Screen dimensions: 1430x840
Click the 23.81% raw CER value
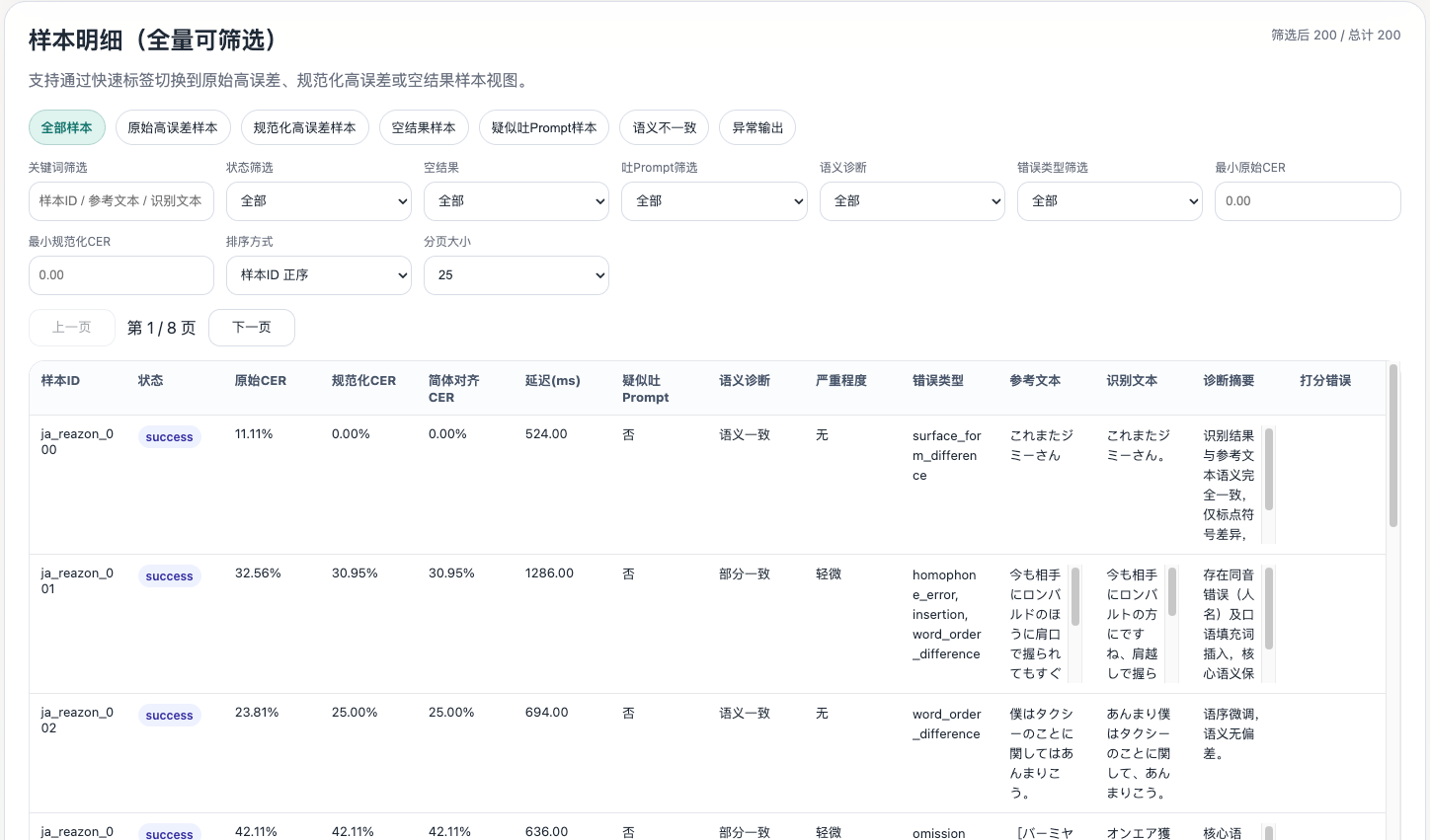point(257,713)
